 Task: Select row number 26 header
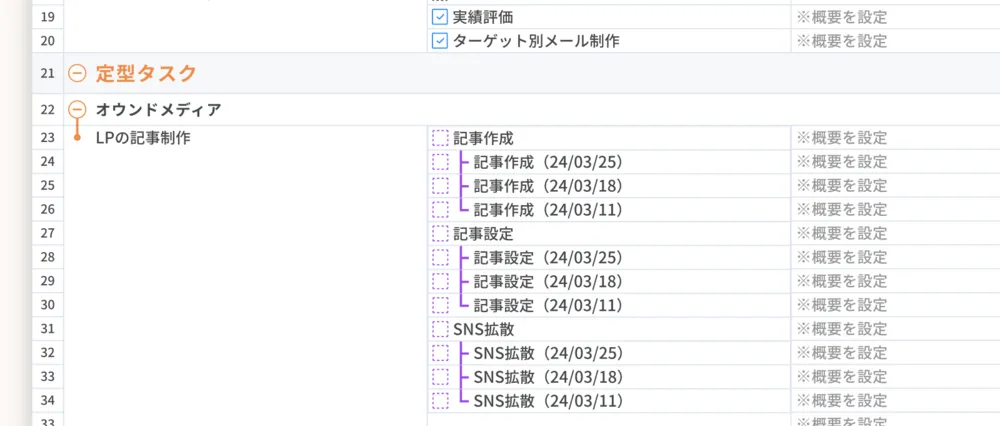(47, 210)
